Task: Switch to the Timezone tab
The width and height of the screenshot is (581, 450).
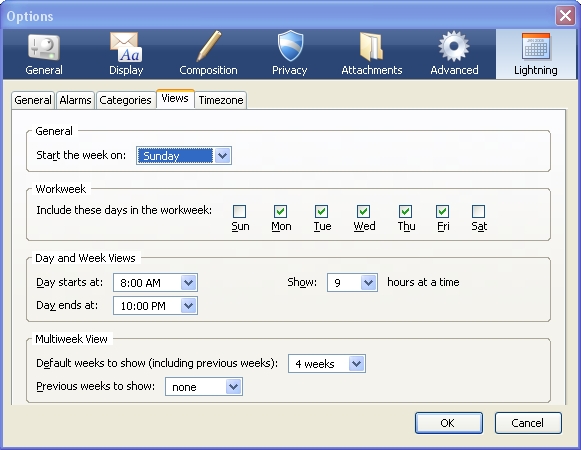Action: [221, 100]
